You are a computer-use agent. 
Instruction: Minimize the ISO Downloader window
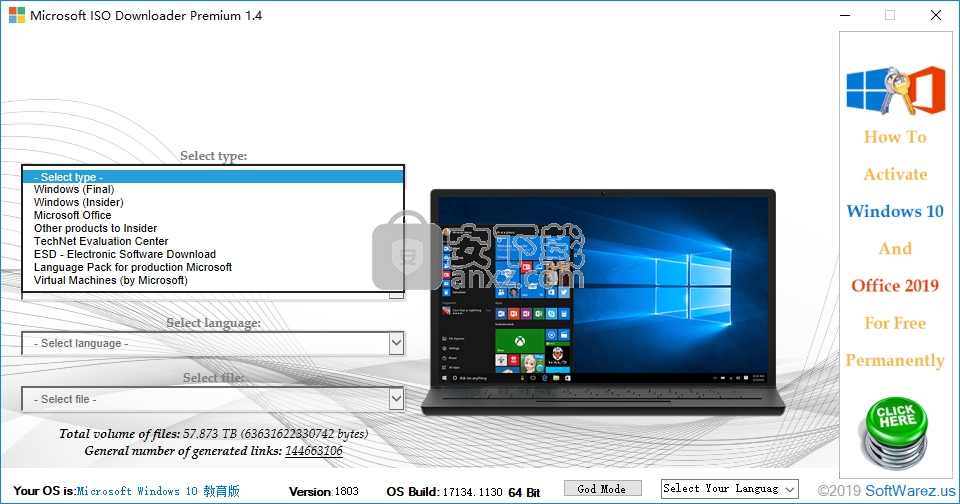pyautogui.click(x=845, y=15)
